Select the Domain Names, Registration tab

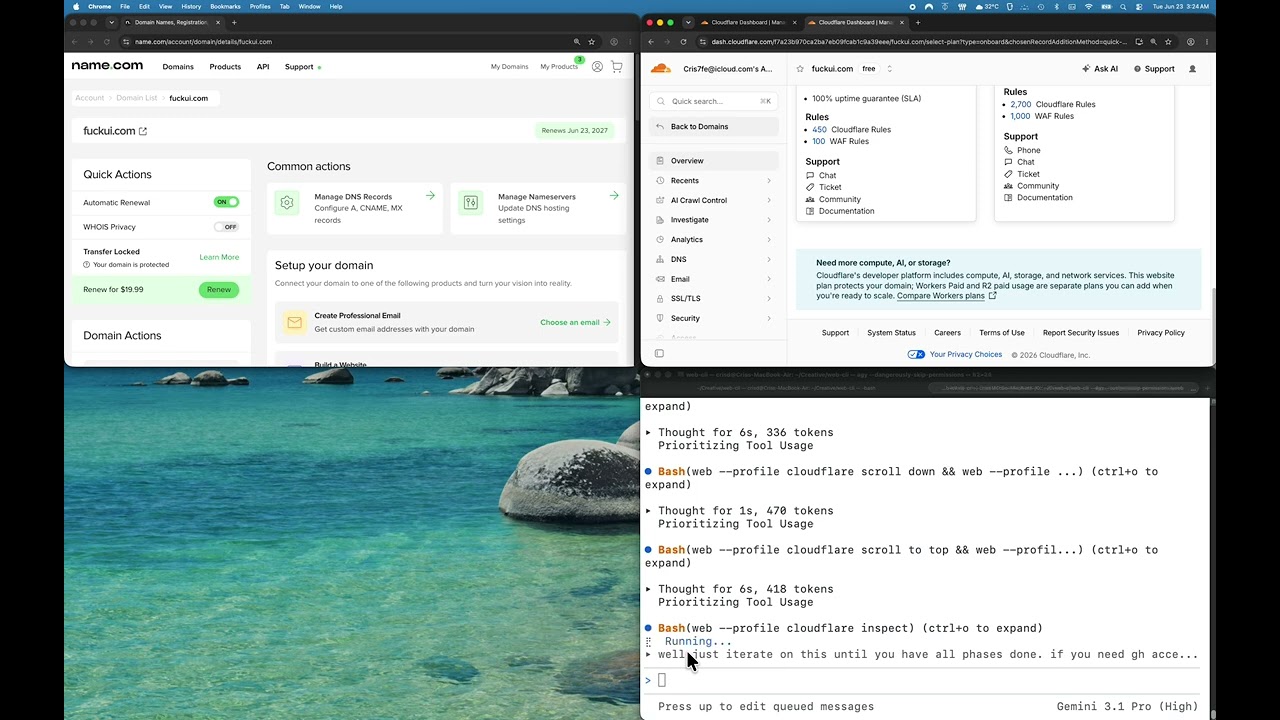(x=171, y=22)
